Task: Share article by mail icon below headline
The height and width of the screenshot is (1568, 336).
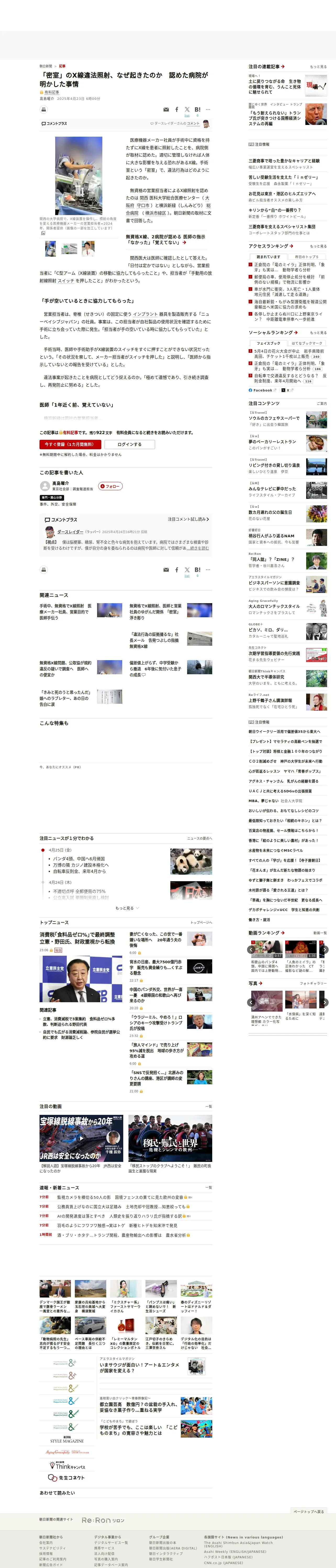Action: pyautogui.click(x=166, y=109)
